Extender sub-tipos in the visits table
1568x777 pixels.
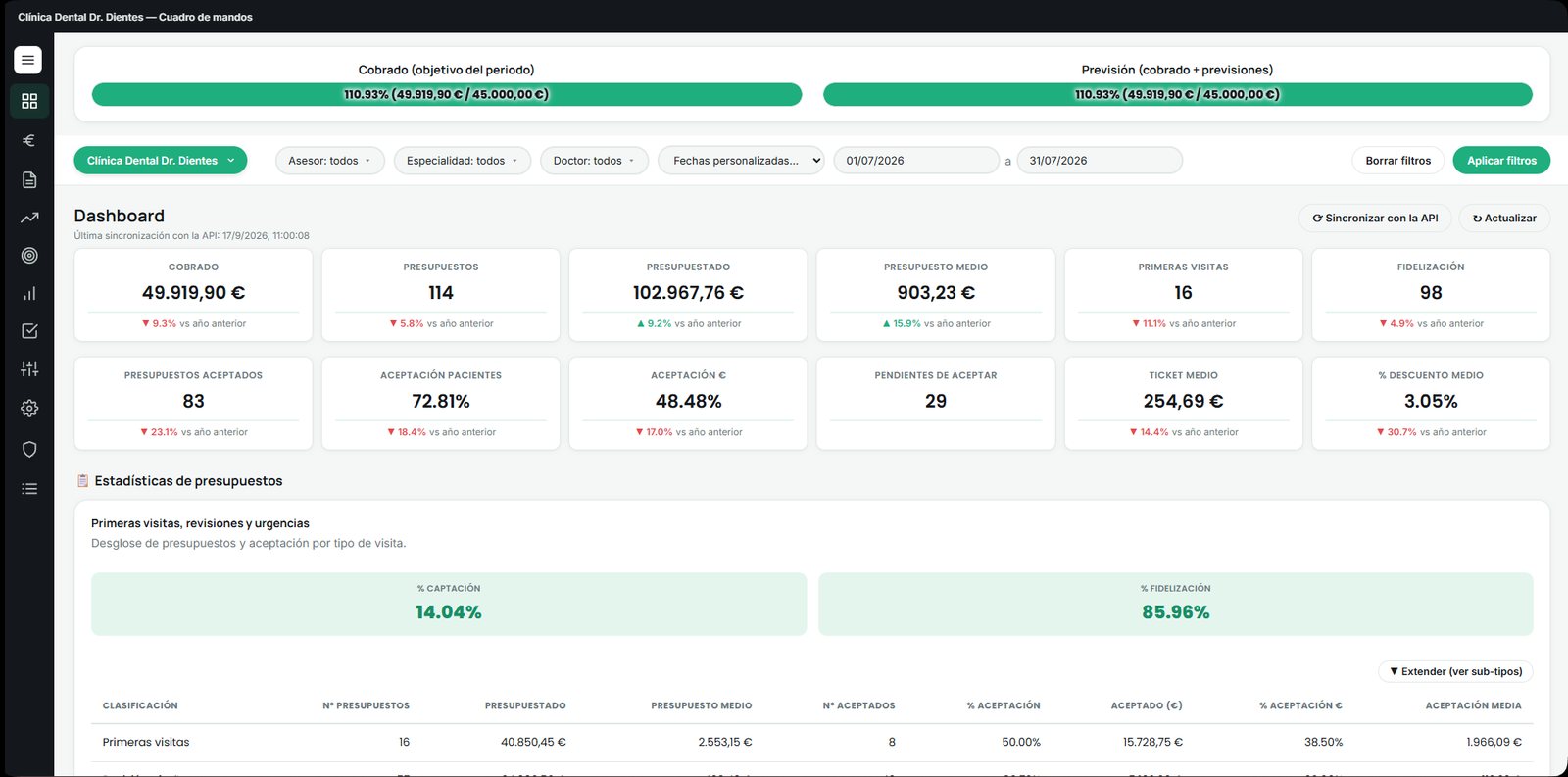click(x=1455, y=671)
